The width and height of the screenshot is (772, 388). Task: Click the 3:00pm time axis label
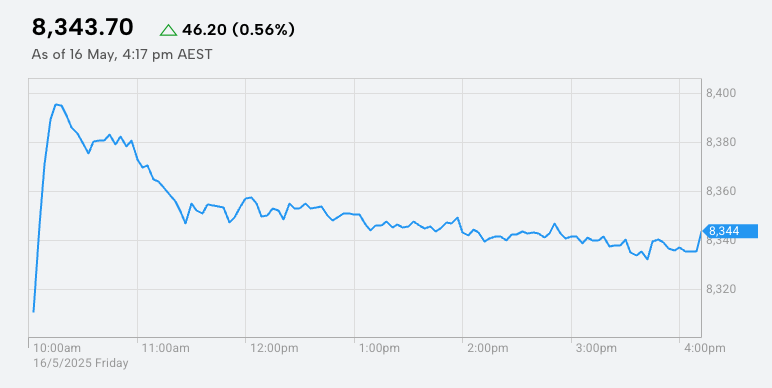tap(596, 349)
